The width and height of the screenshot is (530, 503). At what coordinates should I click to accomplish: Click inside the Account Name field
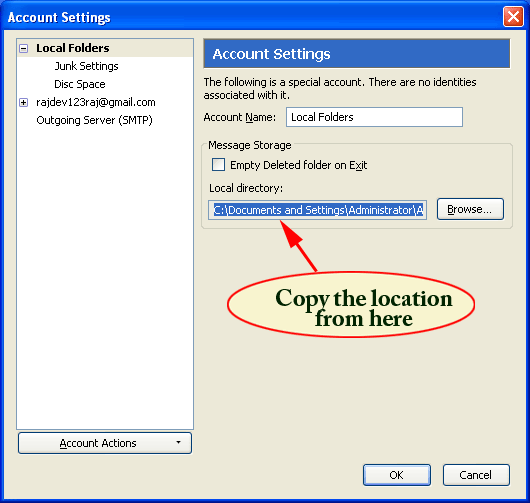click(374, 117)
